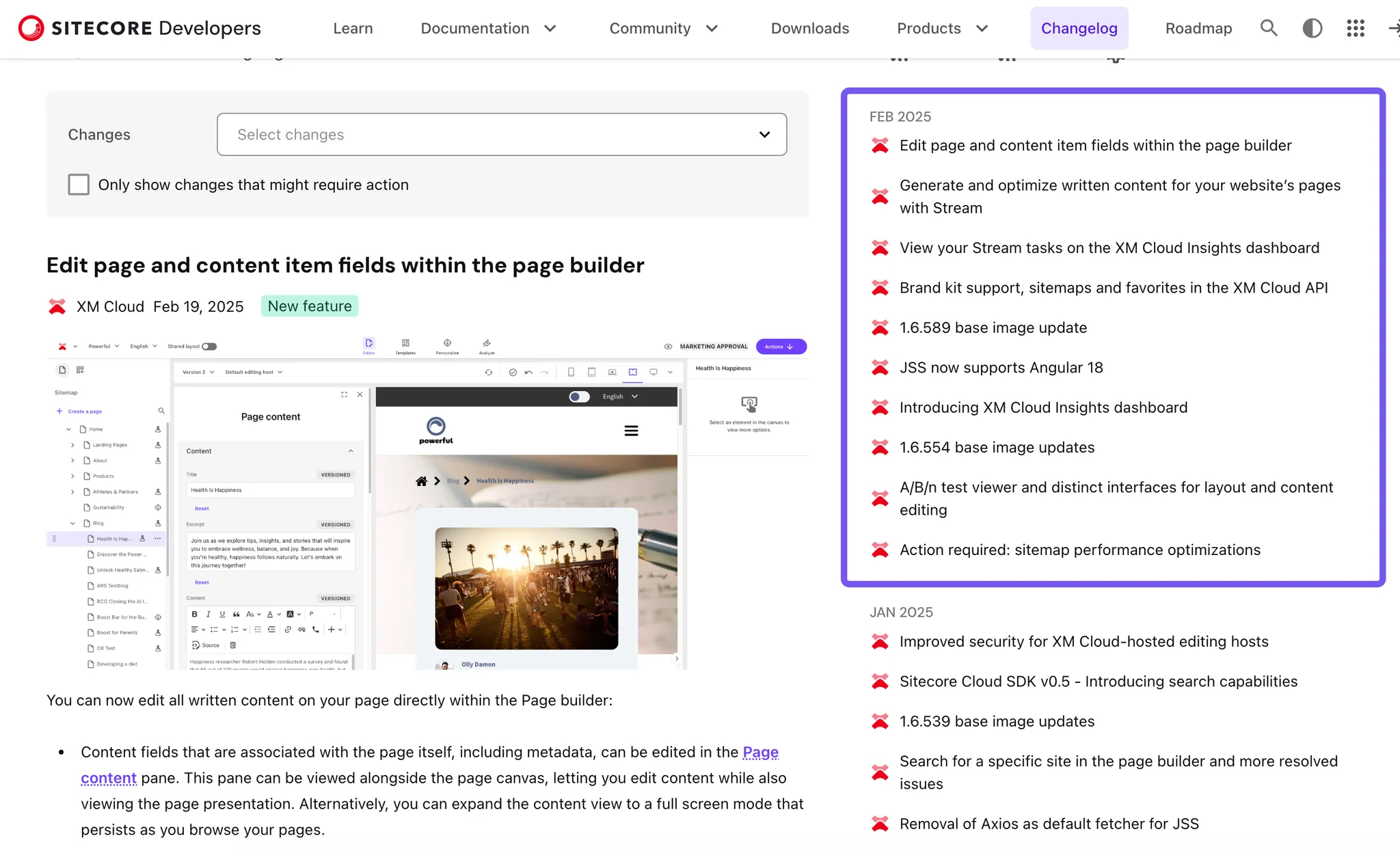Open the apps grid icon near top right
The height and width of the screenshot is (849, 1400).
tap(1355, 28)
